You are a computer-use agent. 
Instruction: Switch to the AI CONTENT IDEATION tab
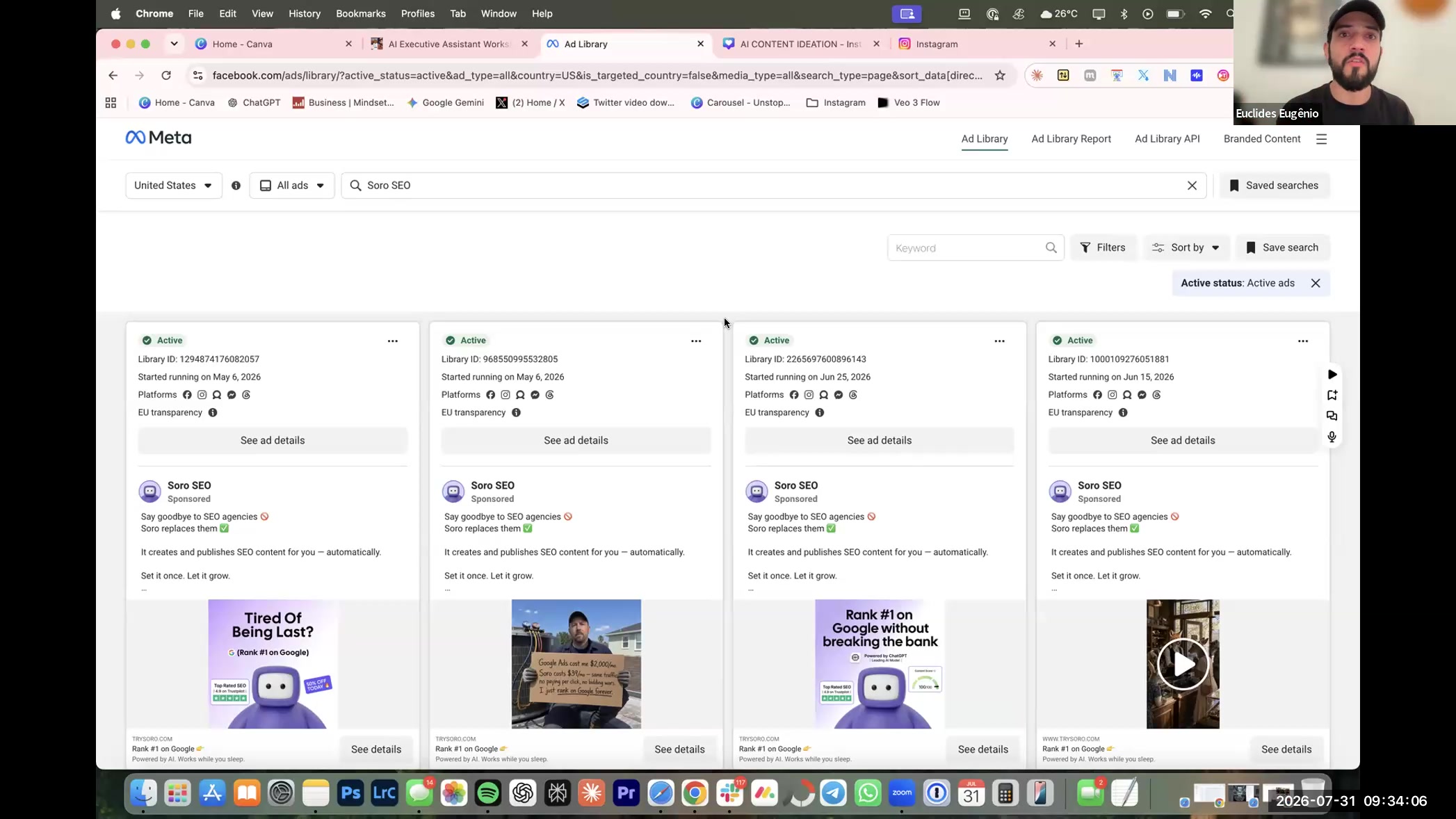(800, 44)
